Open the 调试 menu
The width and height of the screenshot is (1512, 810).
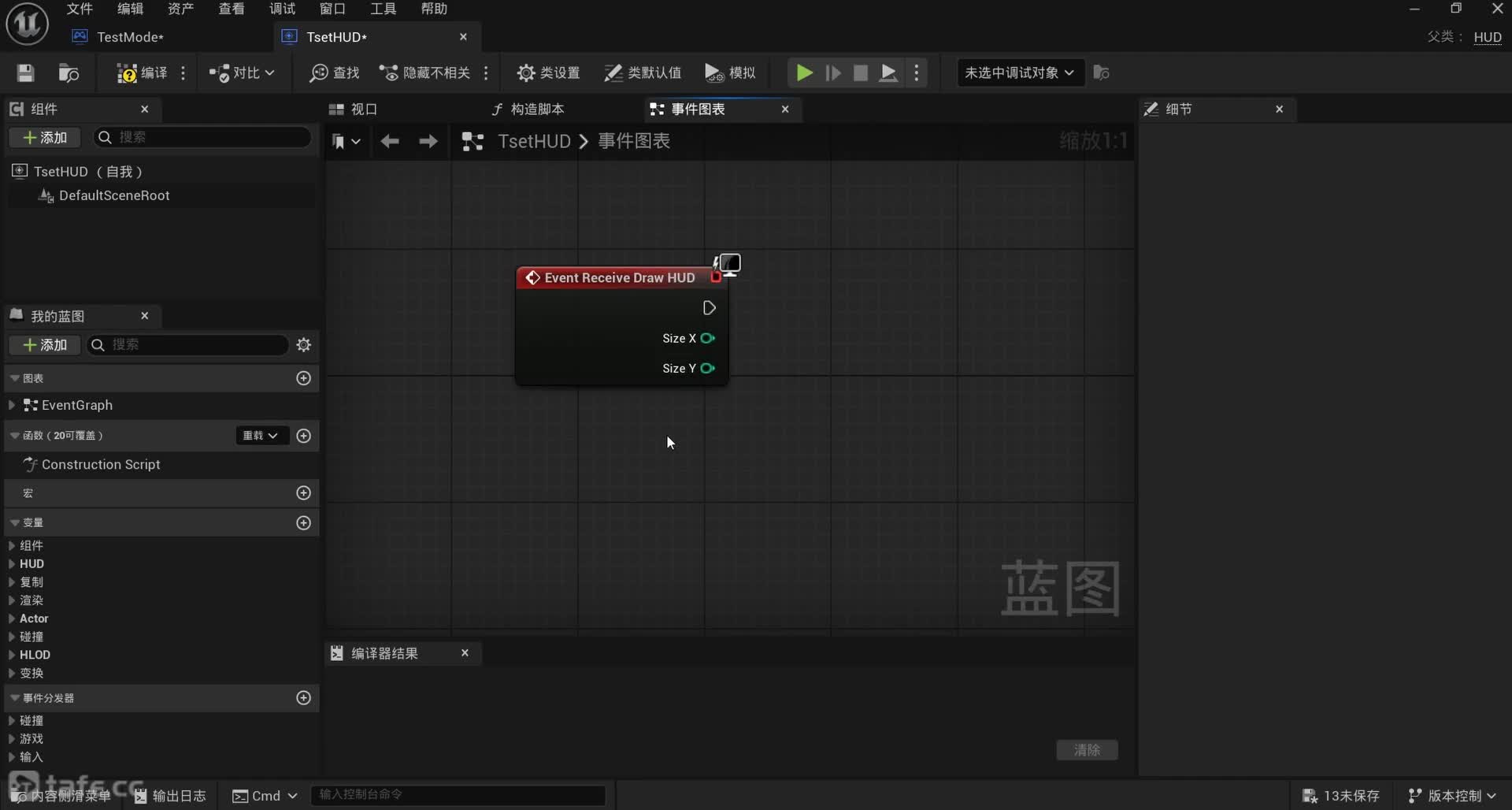pyautogui.click(x=282, y=9)
